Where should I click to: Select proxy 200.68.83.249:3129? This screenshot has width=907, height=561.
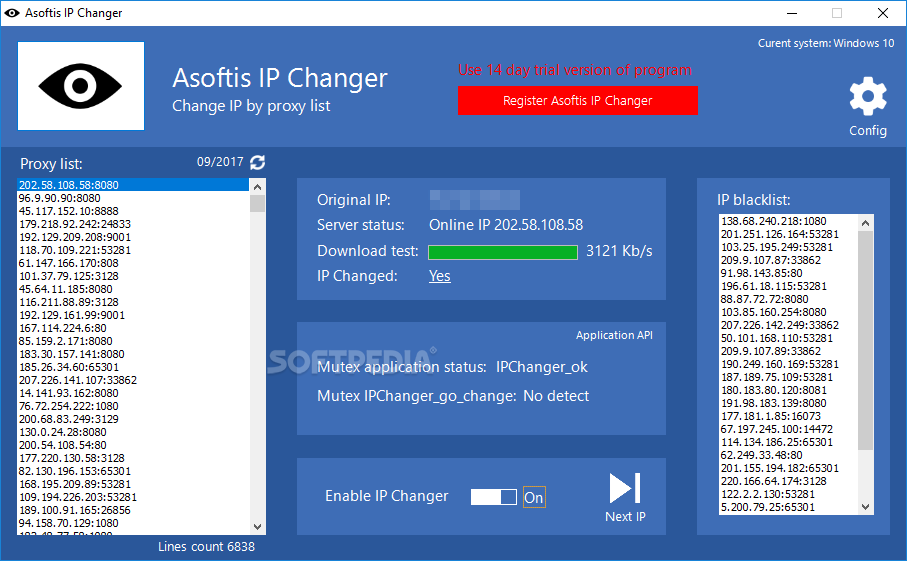[133, 419]
